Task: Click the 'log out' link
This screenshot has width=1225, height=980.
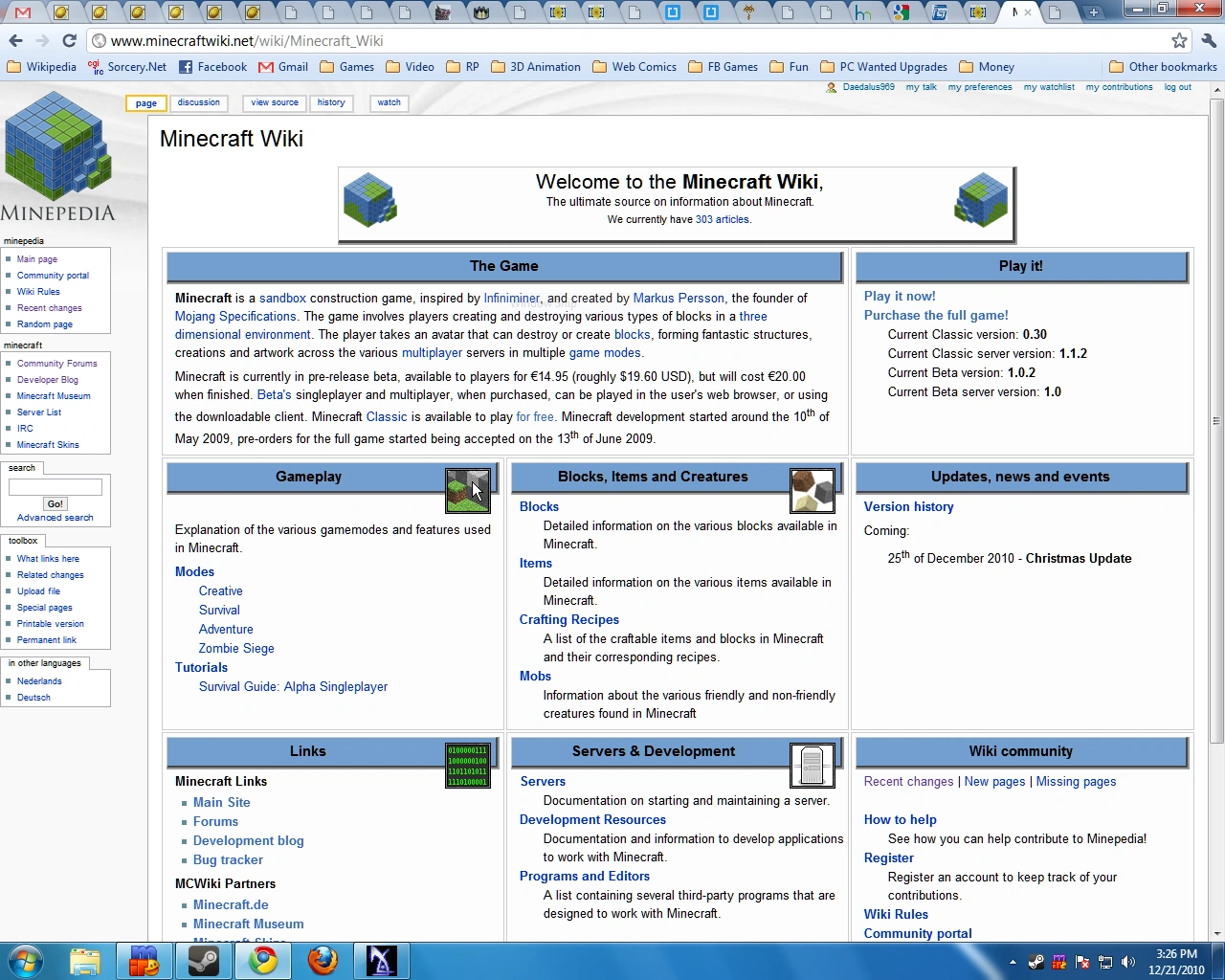Action: [x=1178, y=87]
